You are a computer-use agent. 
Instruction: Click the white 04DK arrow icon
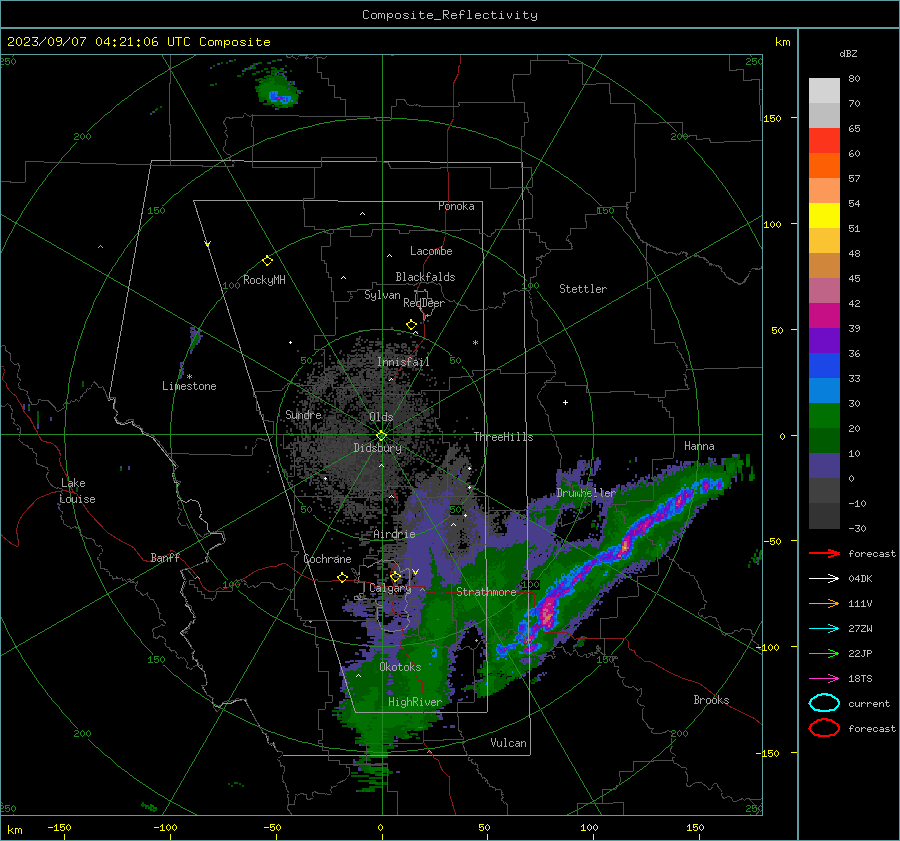824,579
